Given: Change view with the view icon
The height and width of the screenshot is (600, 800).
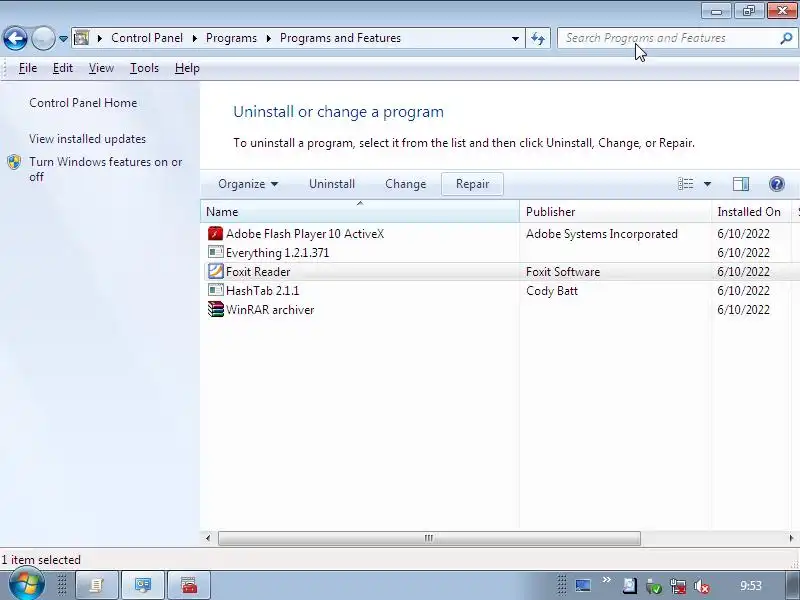Looking at the screenshot, I should pyautogui.click(x=686, y=184).
